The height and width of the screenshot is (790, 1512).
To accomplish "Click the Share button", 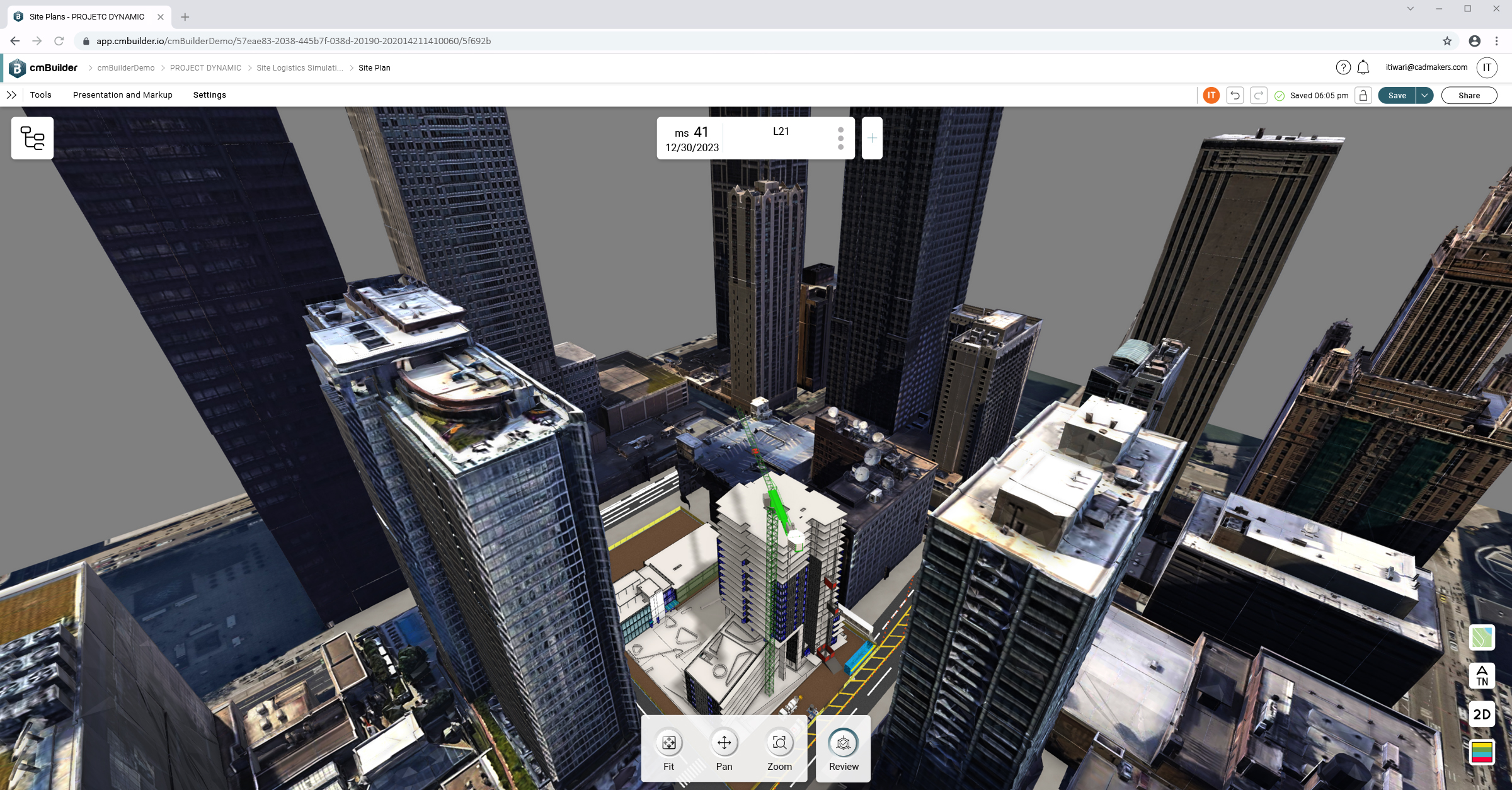I will pos(1469,95).
